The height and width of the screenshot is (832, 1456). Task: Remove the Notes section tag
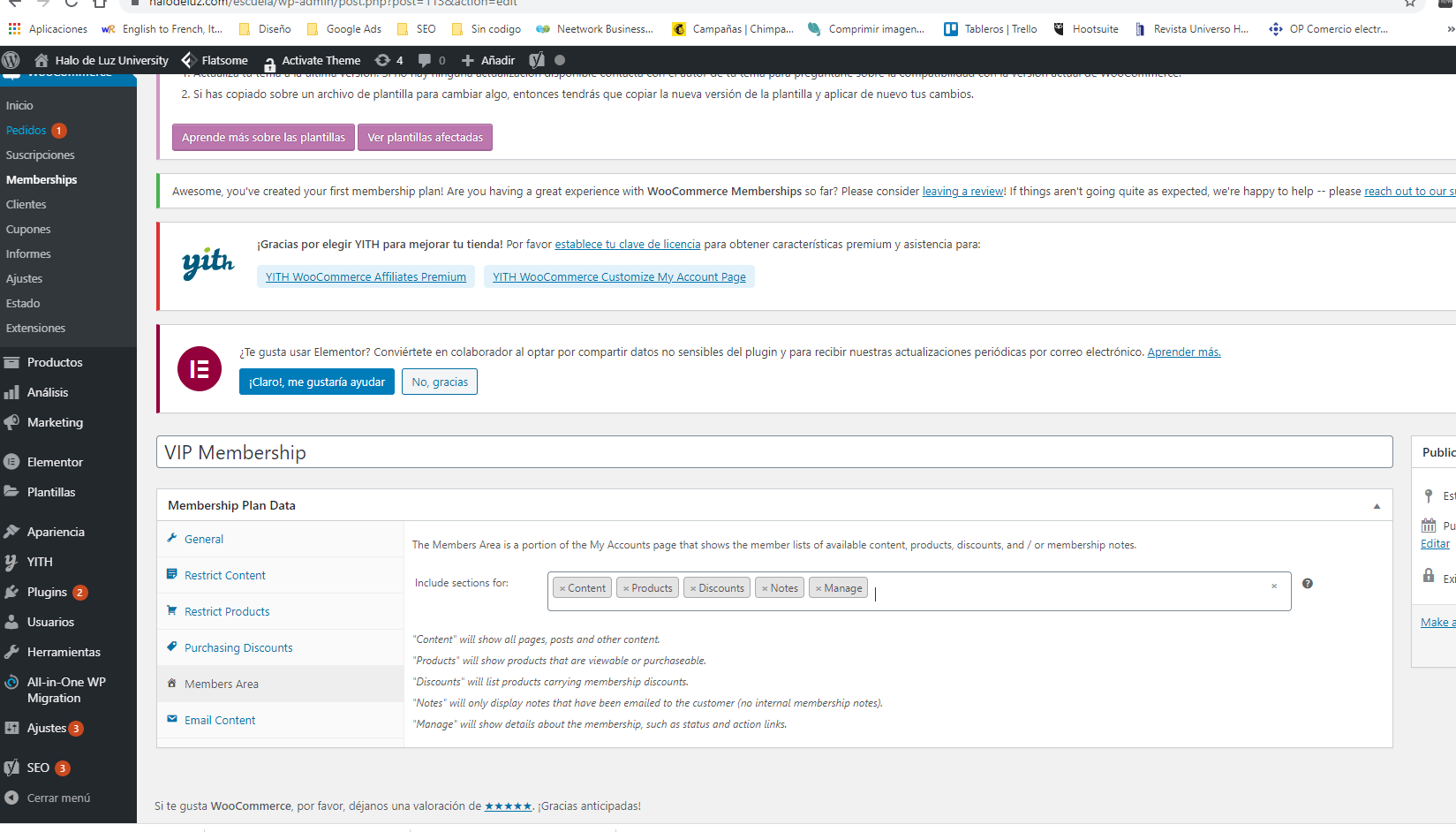coord(765,588)
